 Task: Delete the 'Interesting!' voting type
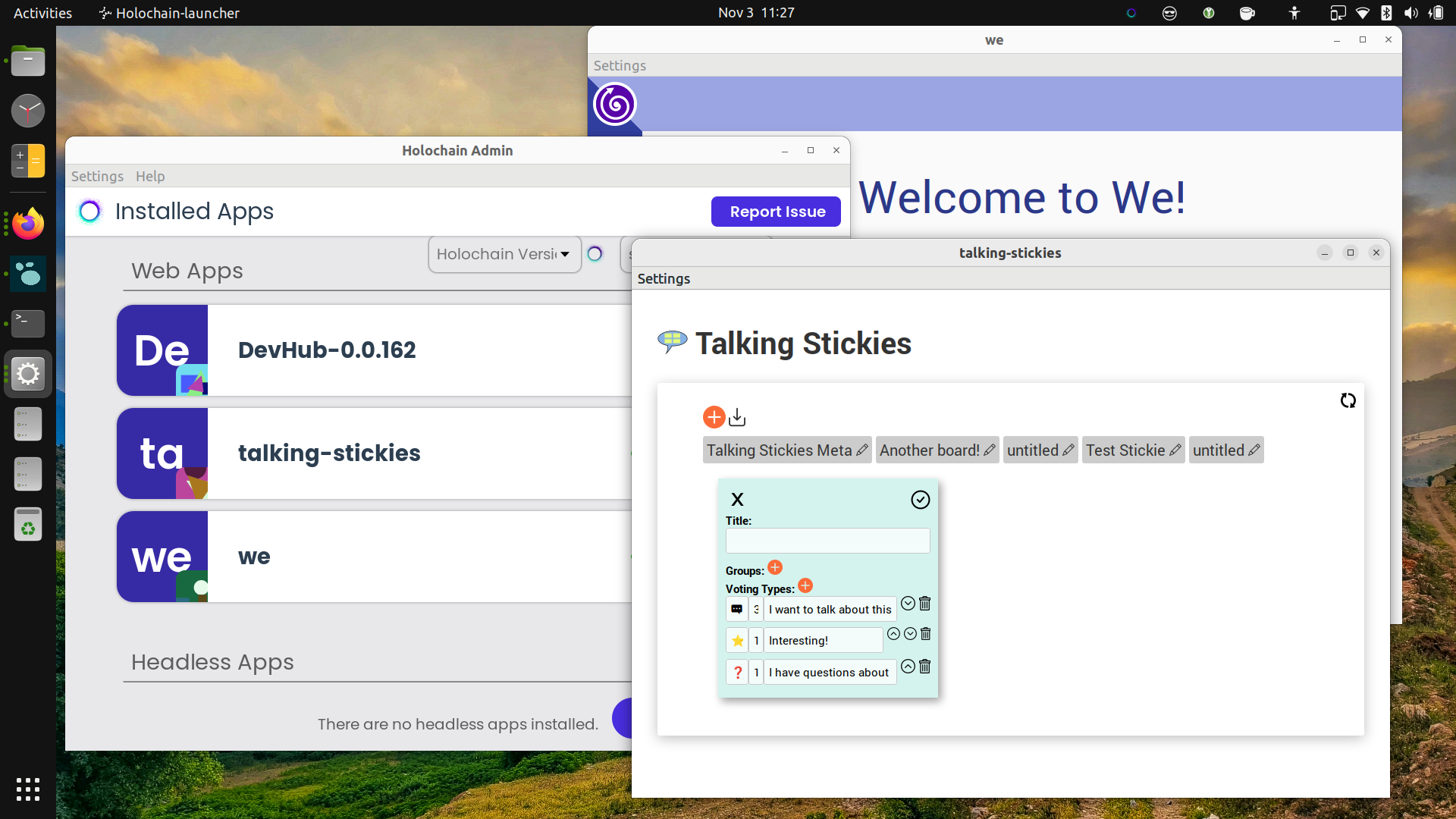(926, 634)
